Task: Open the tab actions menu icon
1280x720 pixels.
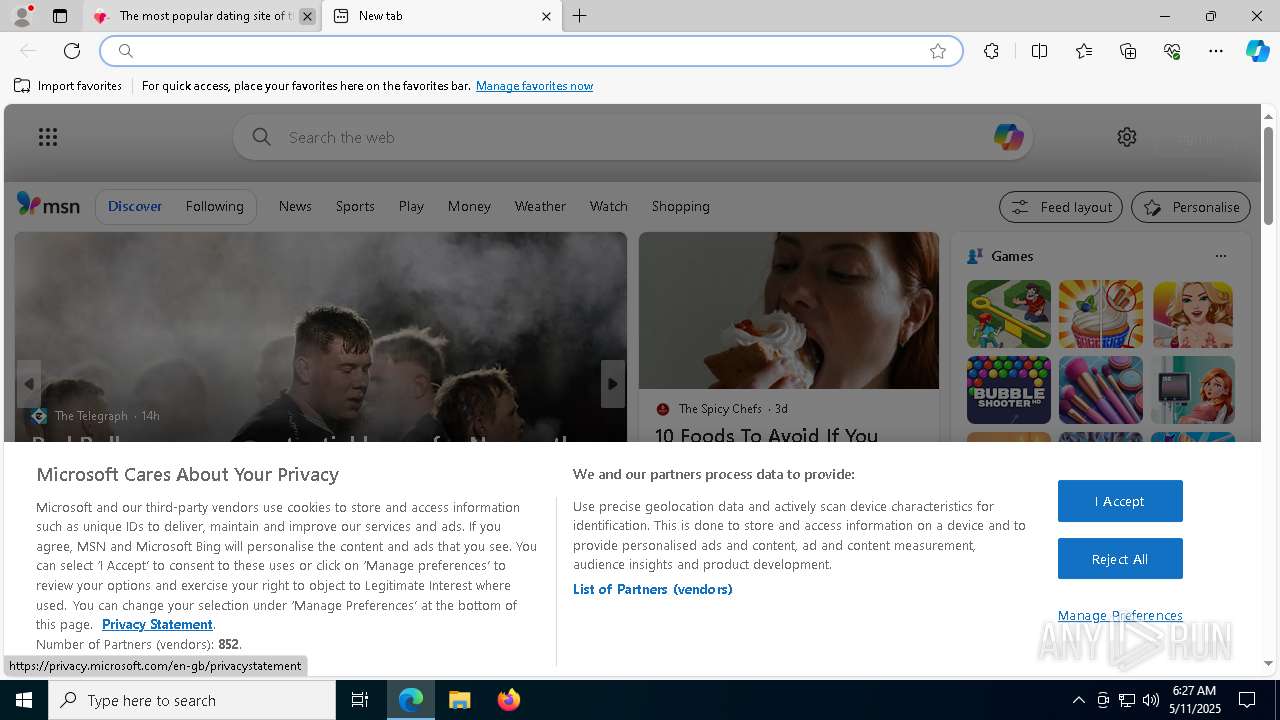Action: 60,16
